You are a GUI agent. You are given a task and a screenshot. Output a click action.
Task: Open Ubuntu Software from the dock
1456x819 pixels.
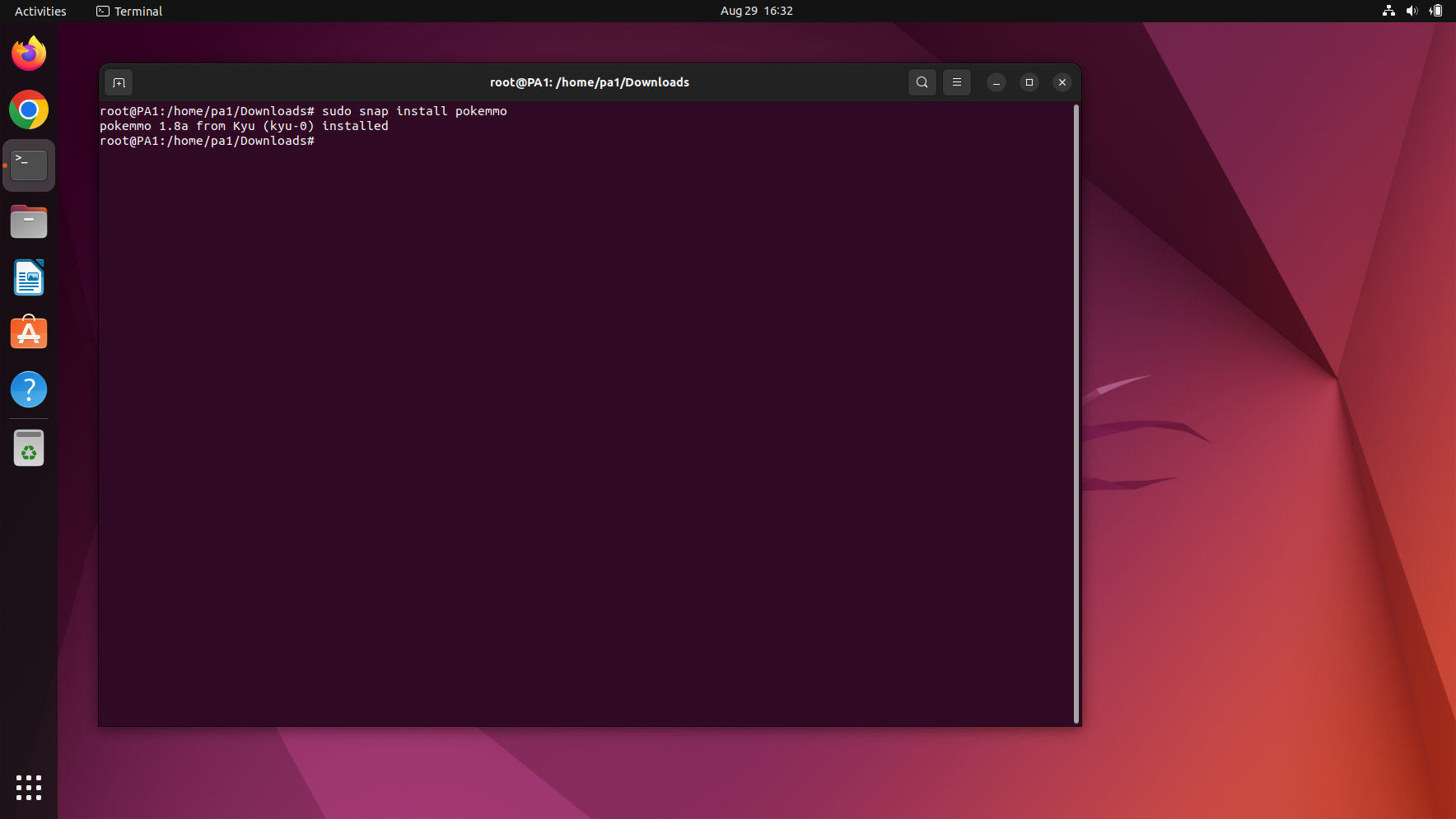(29, 333)
